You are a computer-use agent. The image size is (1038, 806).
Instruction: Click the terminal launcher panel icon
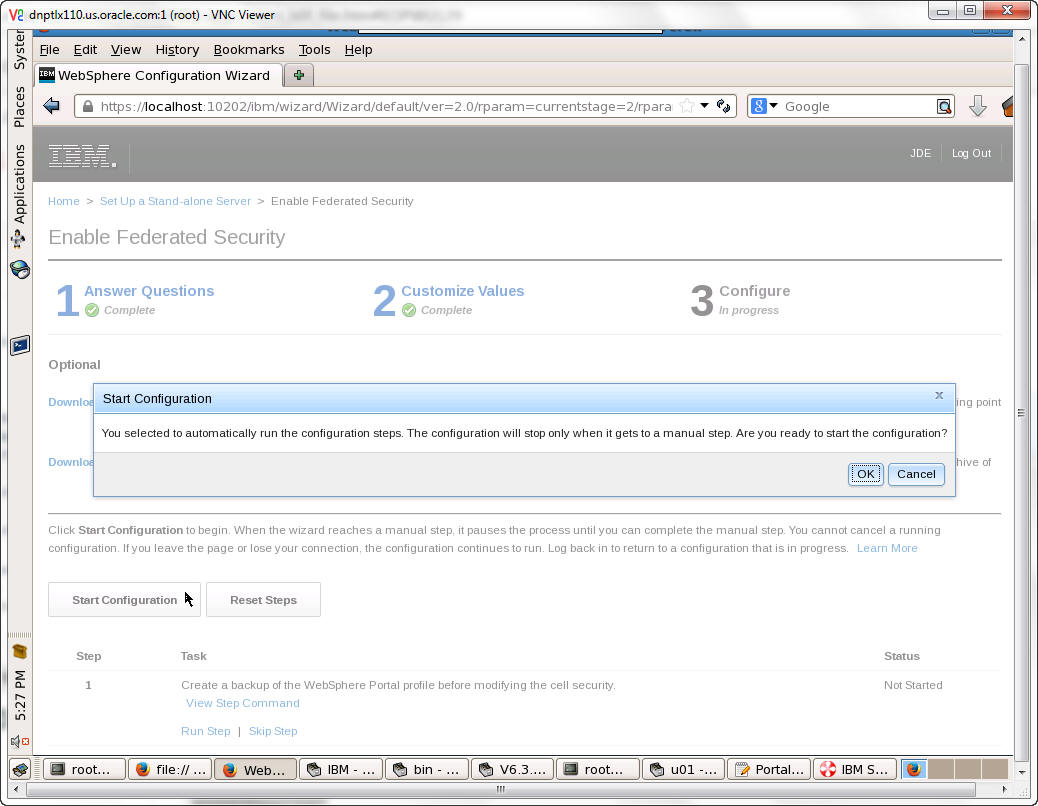click(20, 345)
